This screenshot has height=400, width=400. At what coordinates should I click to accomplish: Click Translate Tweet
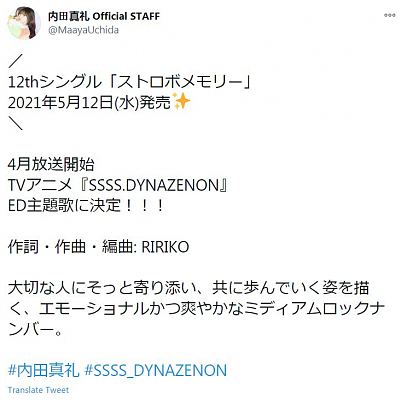click(x=38, y=390)
